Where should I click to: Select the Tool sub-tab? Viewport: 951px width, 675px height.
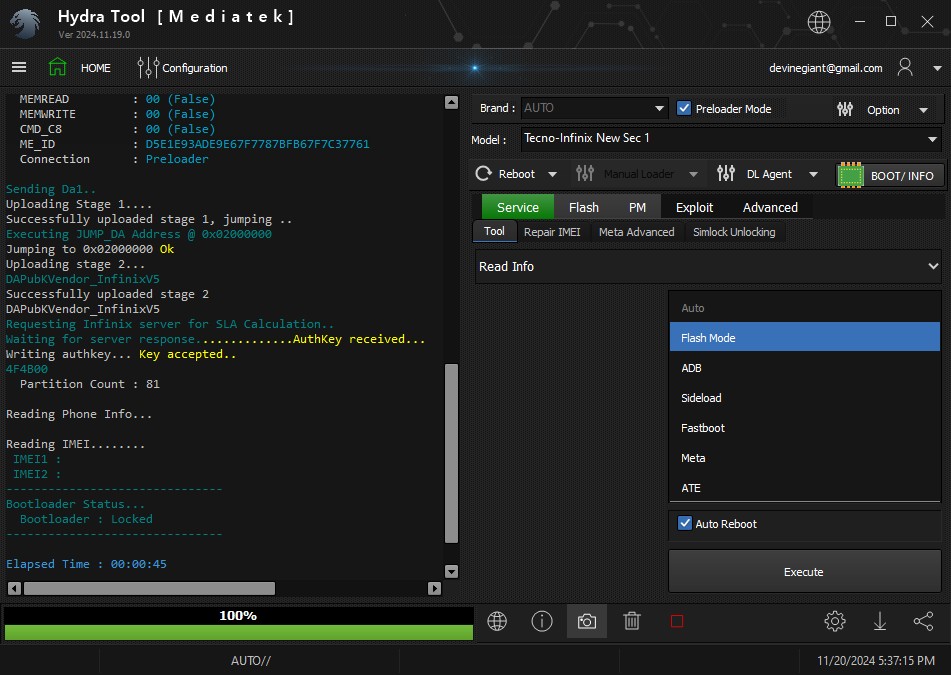click(x=494, y=231)
